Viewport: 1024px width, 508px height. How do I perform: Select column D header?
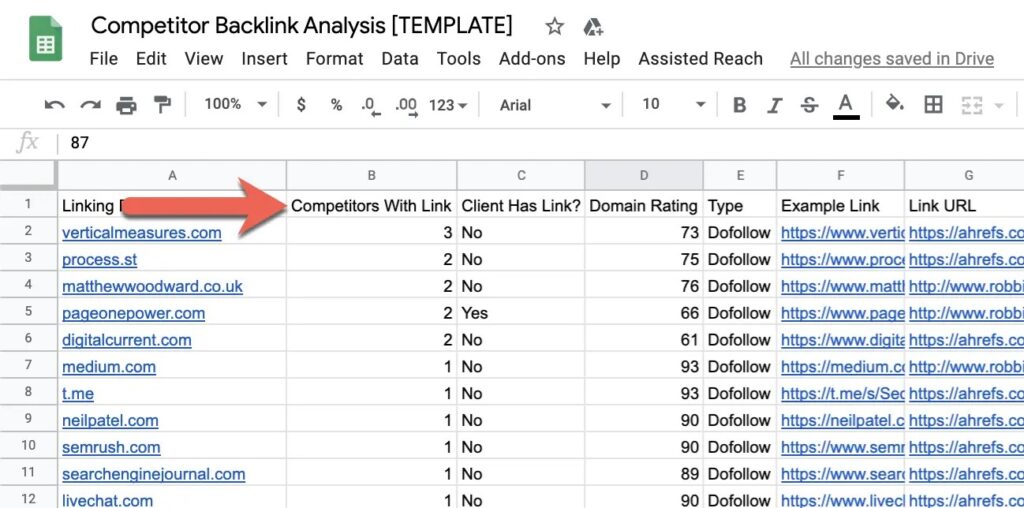644,175
